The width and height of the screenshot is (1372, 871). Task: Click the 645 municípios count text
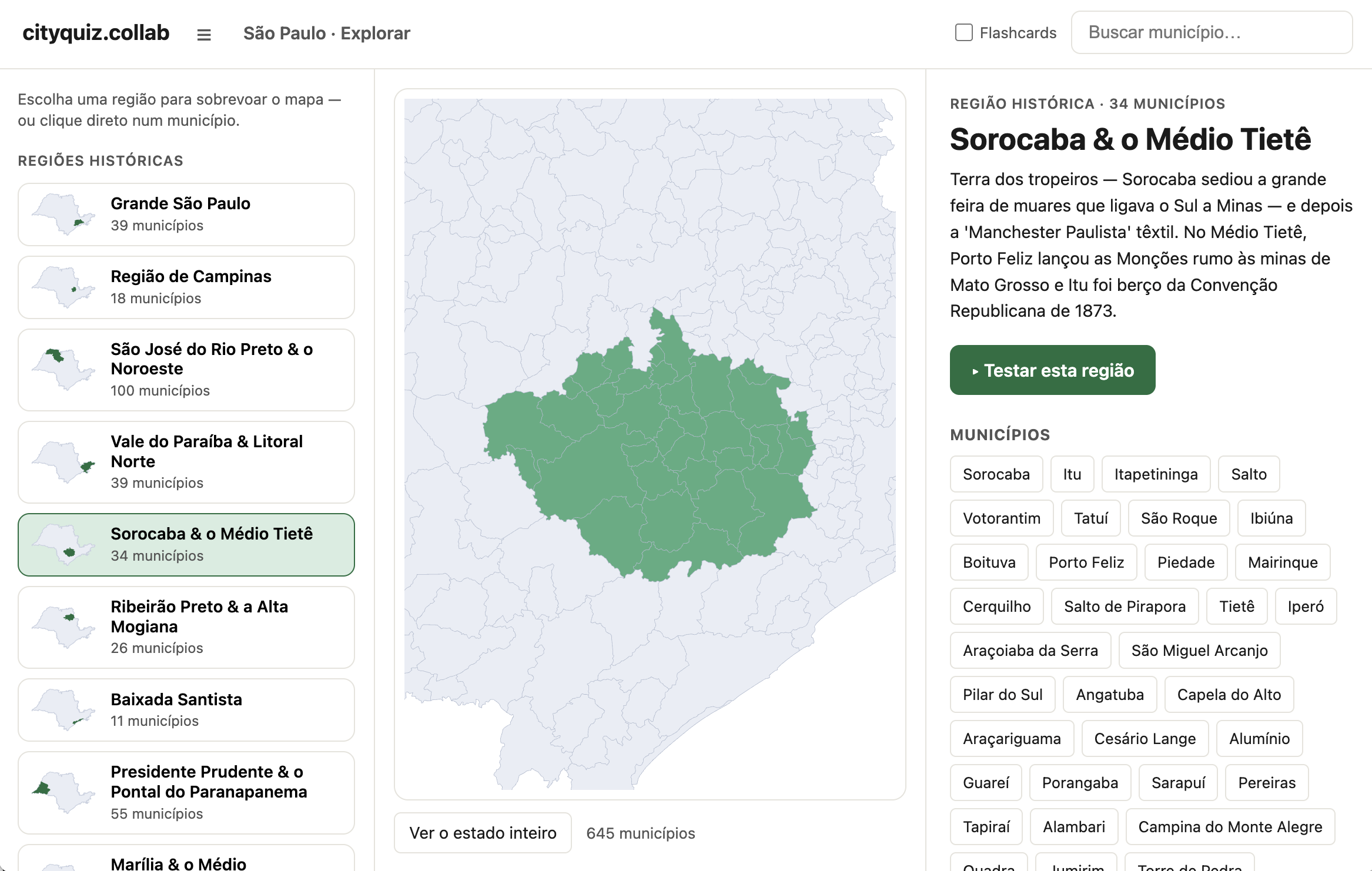pyautogui.click(x=640, y=833)
